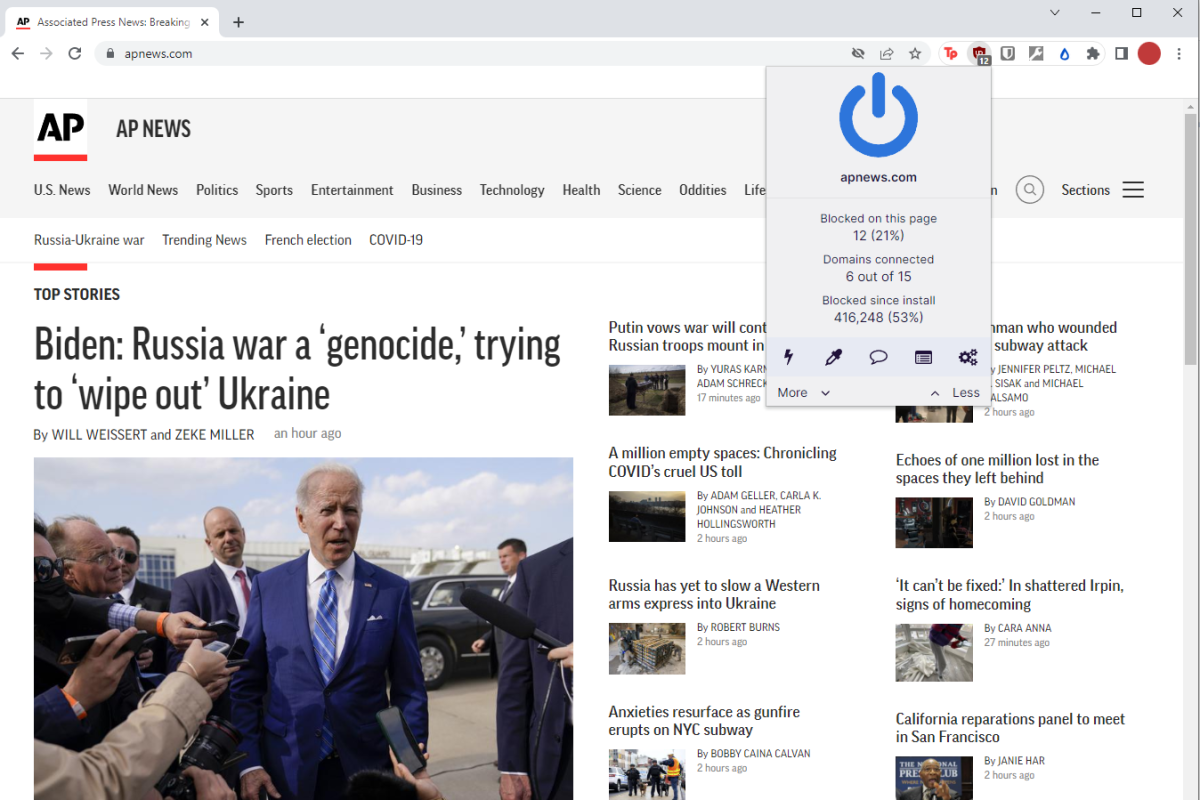Viewport: 1200px width, 800px height.
Task: Open the red profile avatar
Action: pyautogui.click(x=1149, y=54)
